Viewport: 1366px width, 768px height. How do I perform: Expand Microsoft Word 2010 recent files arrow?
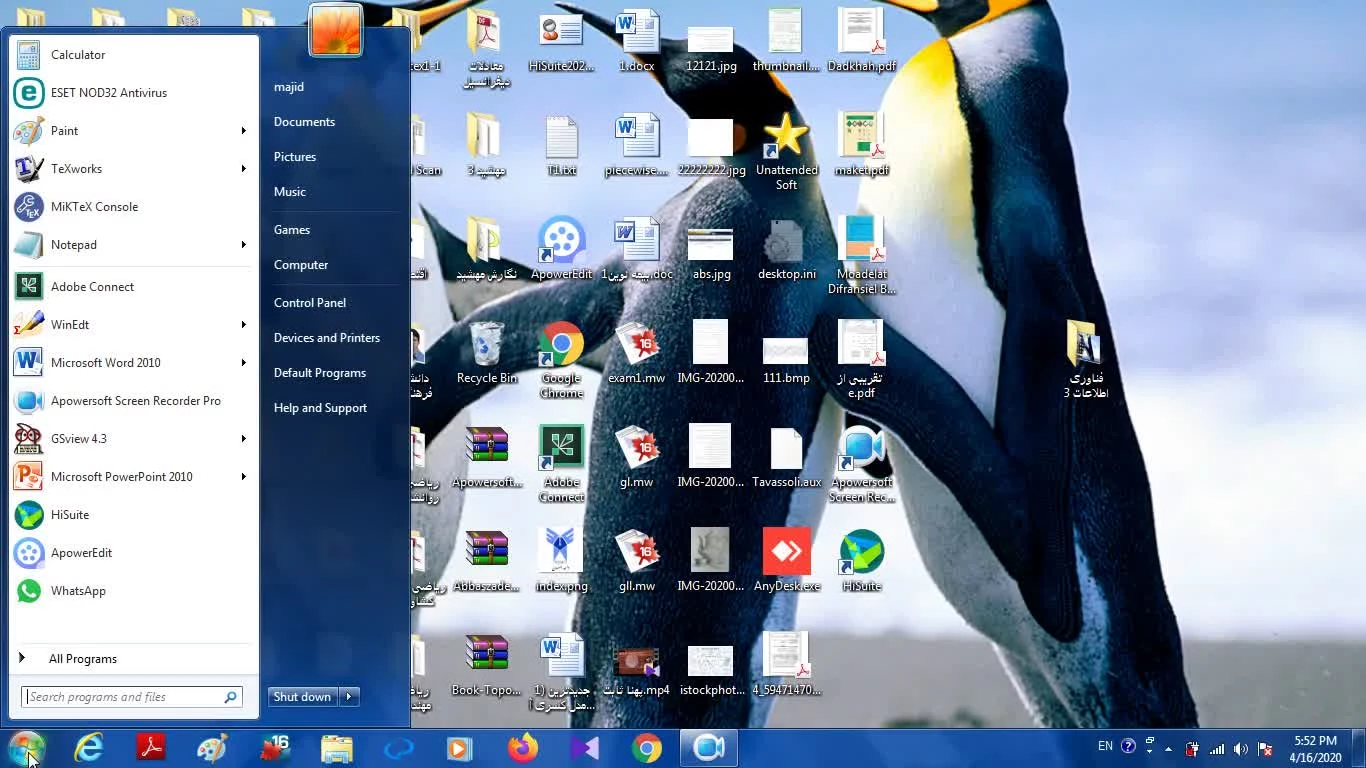(243, 363)
